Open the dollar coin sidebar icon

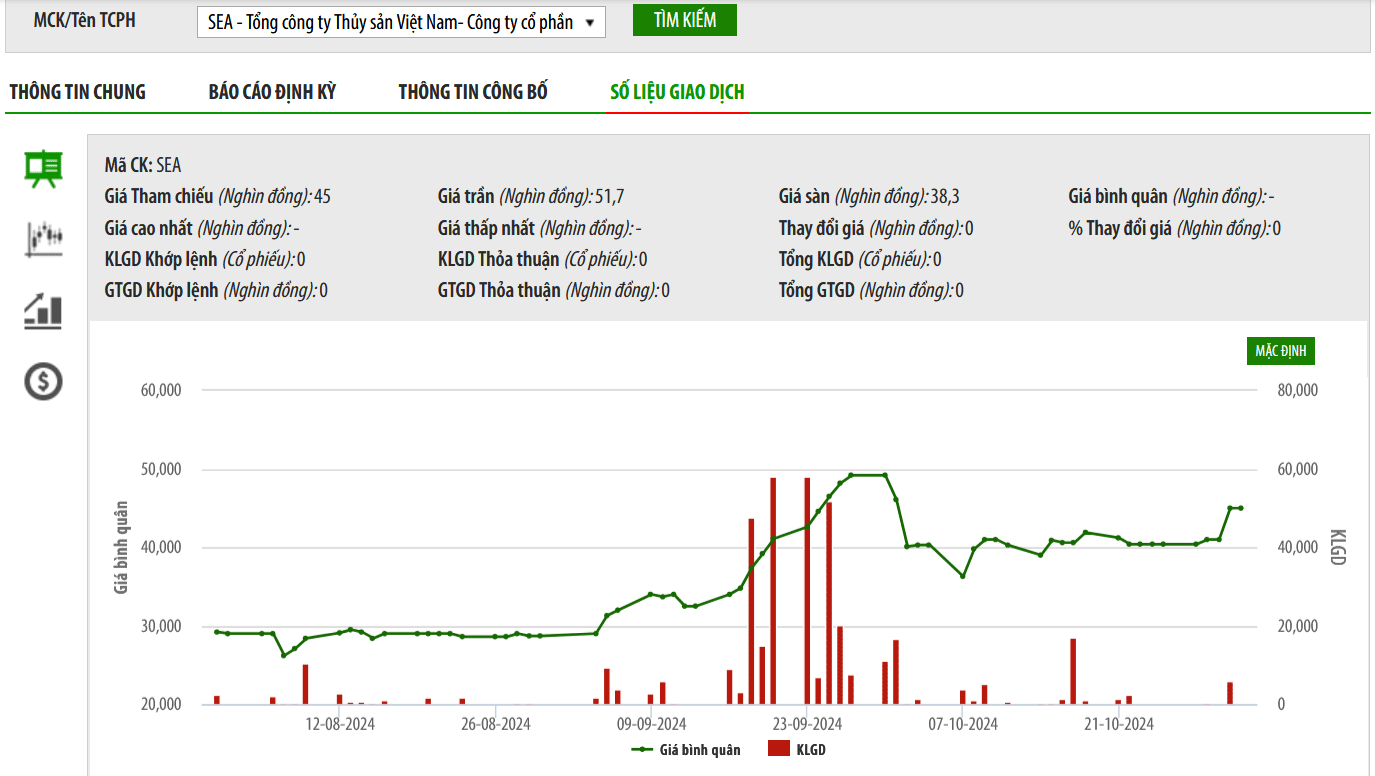click(44, 381)
